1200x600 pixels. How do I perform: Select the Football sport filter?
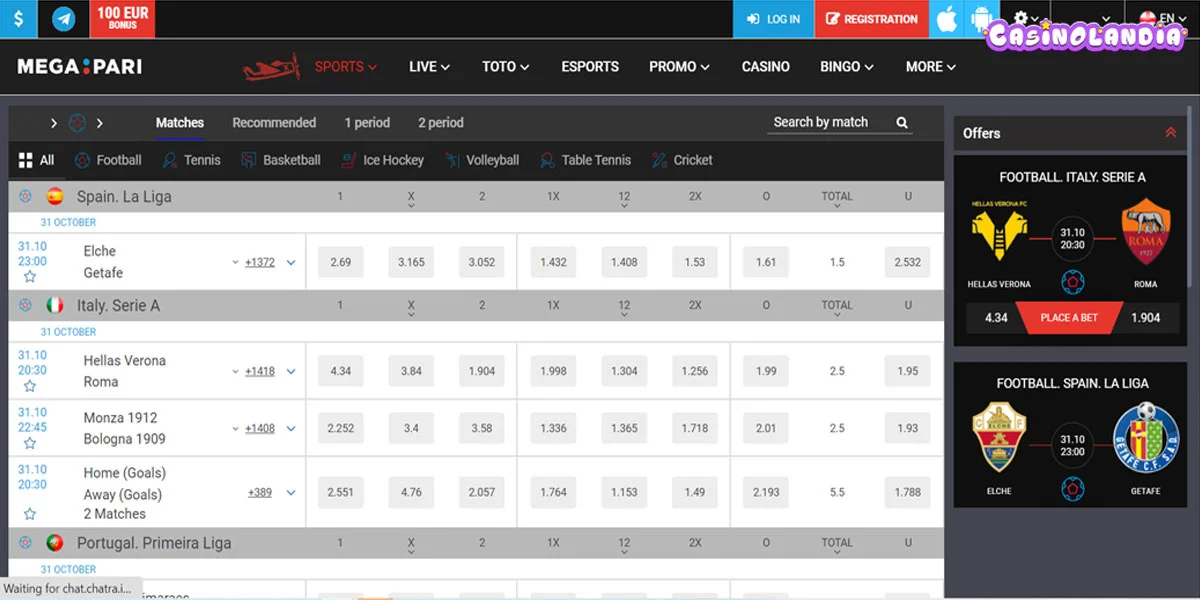coord(106,160)
